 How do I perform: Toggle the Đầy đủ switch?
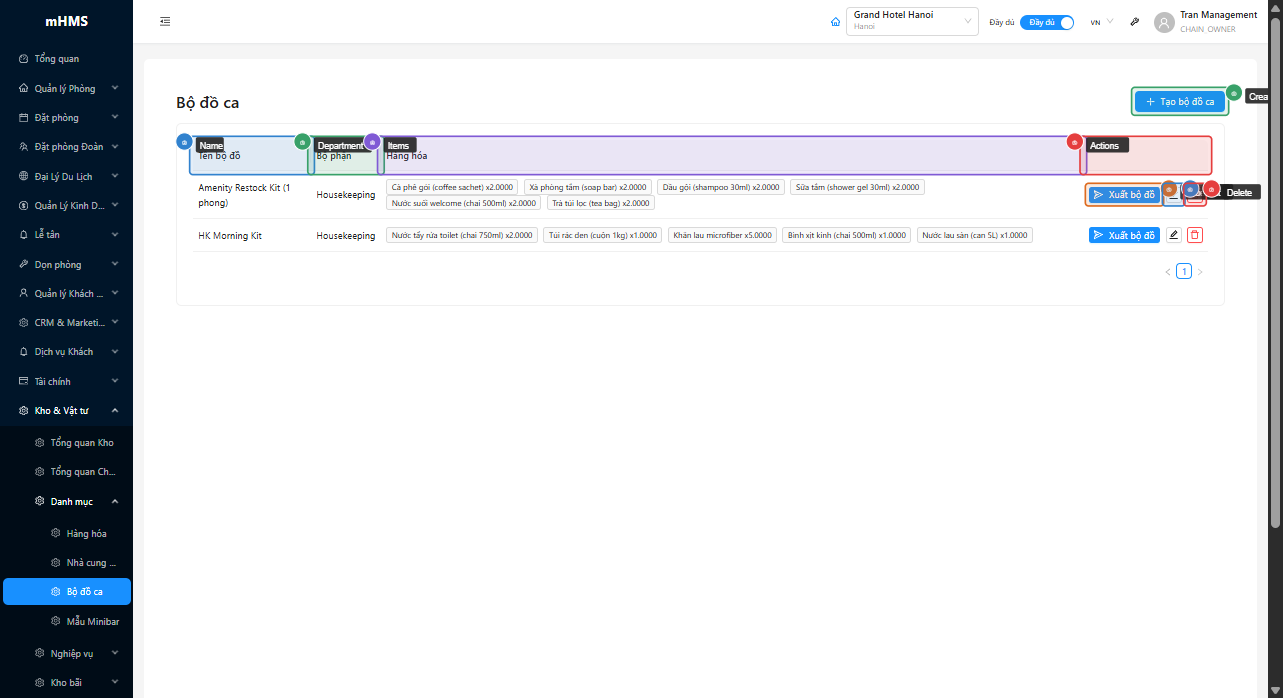pyautogui.click(x=1047, y=22)
